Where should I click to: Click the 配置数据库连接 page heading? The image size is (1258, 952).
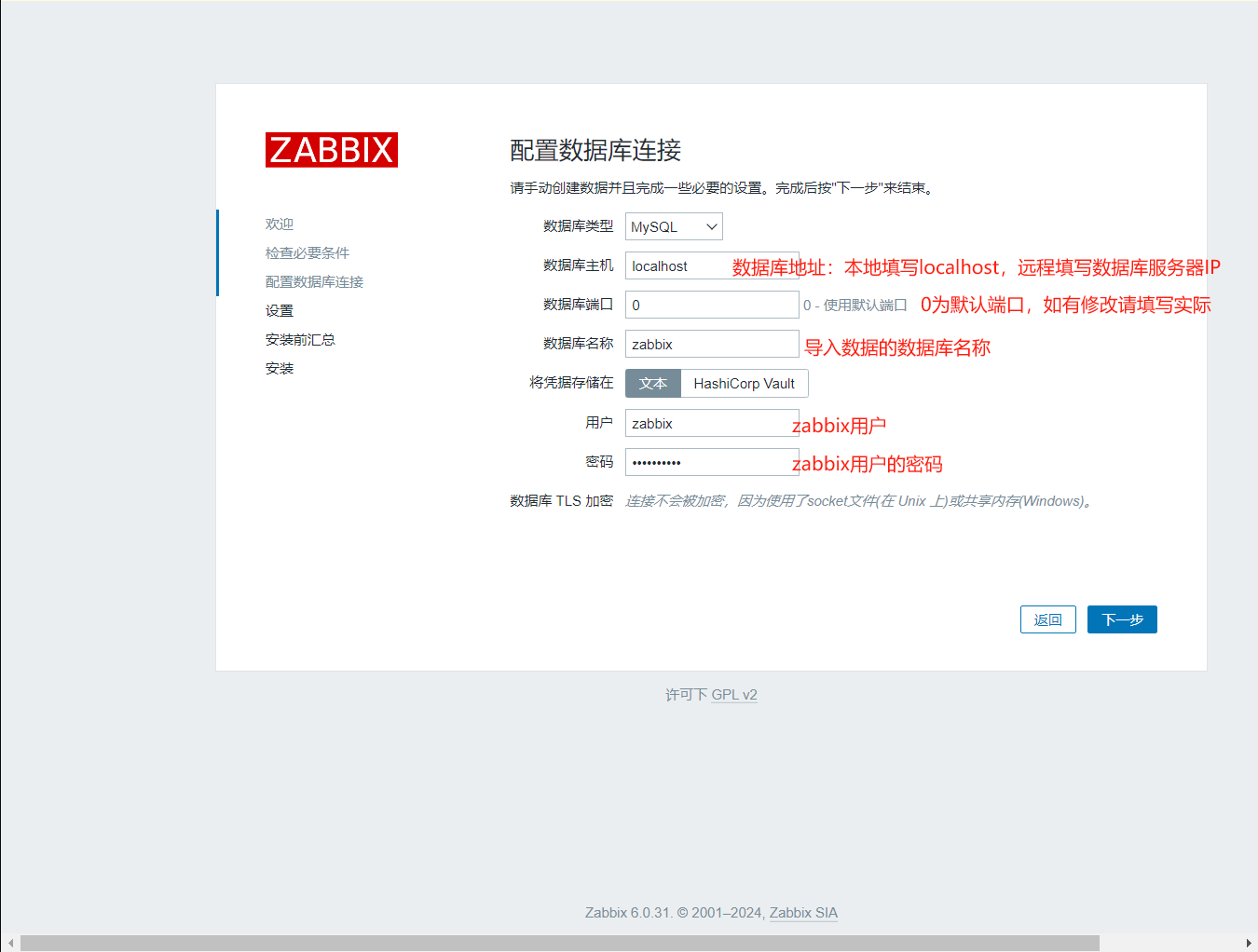pyautogui.click(x=595, y=150)
